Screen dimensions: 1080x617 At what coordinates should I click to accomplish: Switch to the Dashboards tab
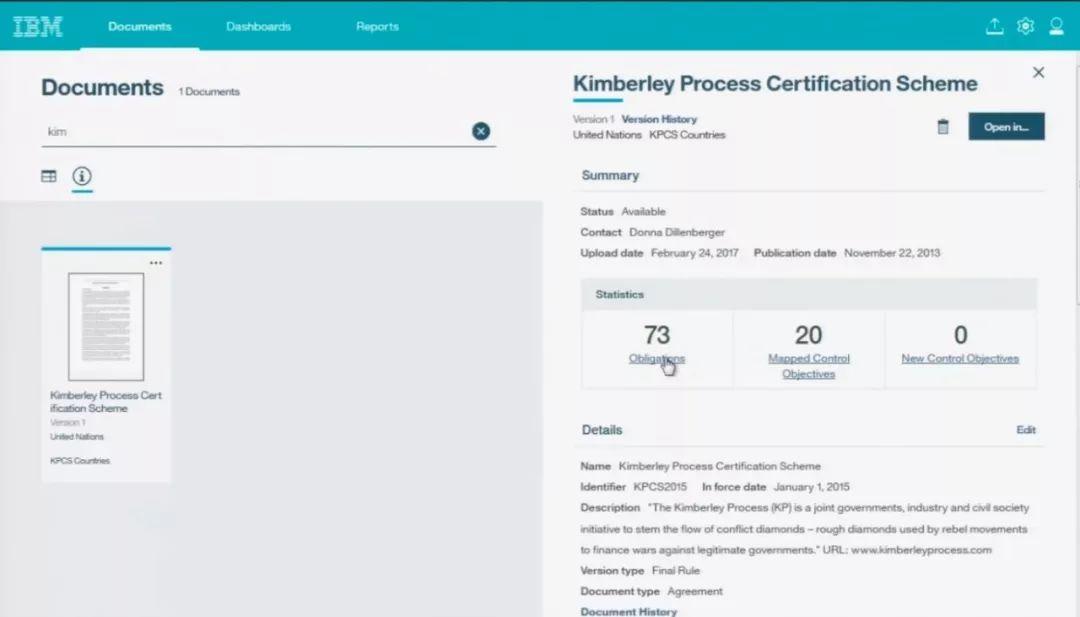(x=258, y=26)
